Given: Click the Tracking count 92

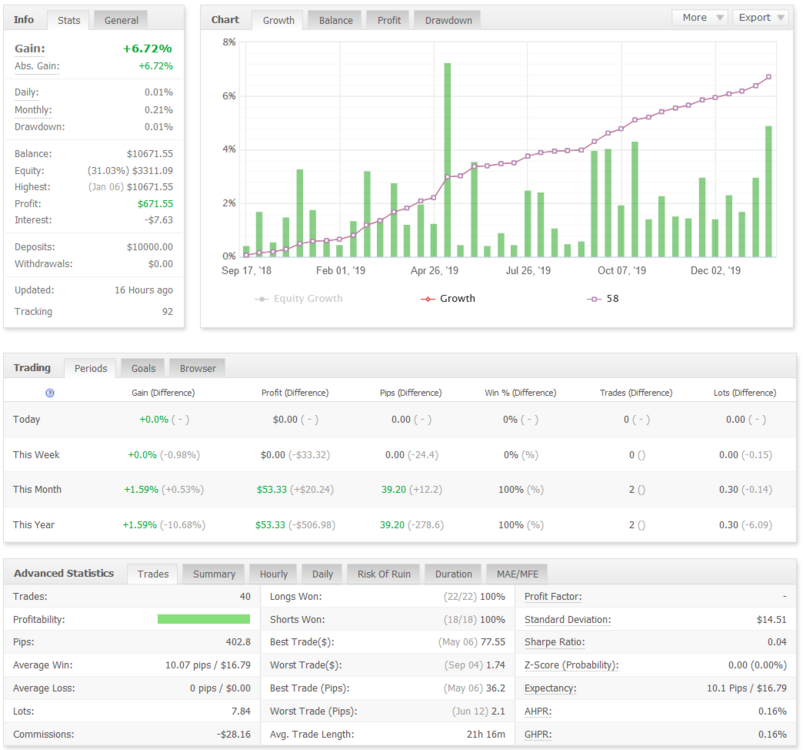Looking at the screenshot, I should [167, 312].
